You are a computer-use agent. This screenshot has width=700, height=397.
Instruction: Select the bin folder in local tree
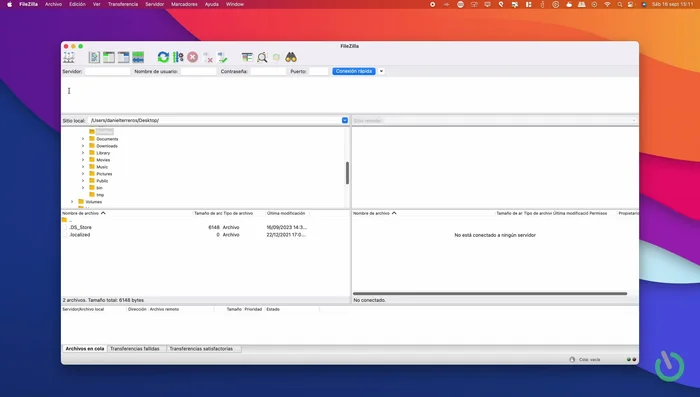tap(99, 188)
